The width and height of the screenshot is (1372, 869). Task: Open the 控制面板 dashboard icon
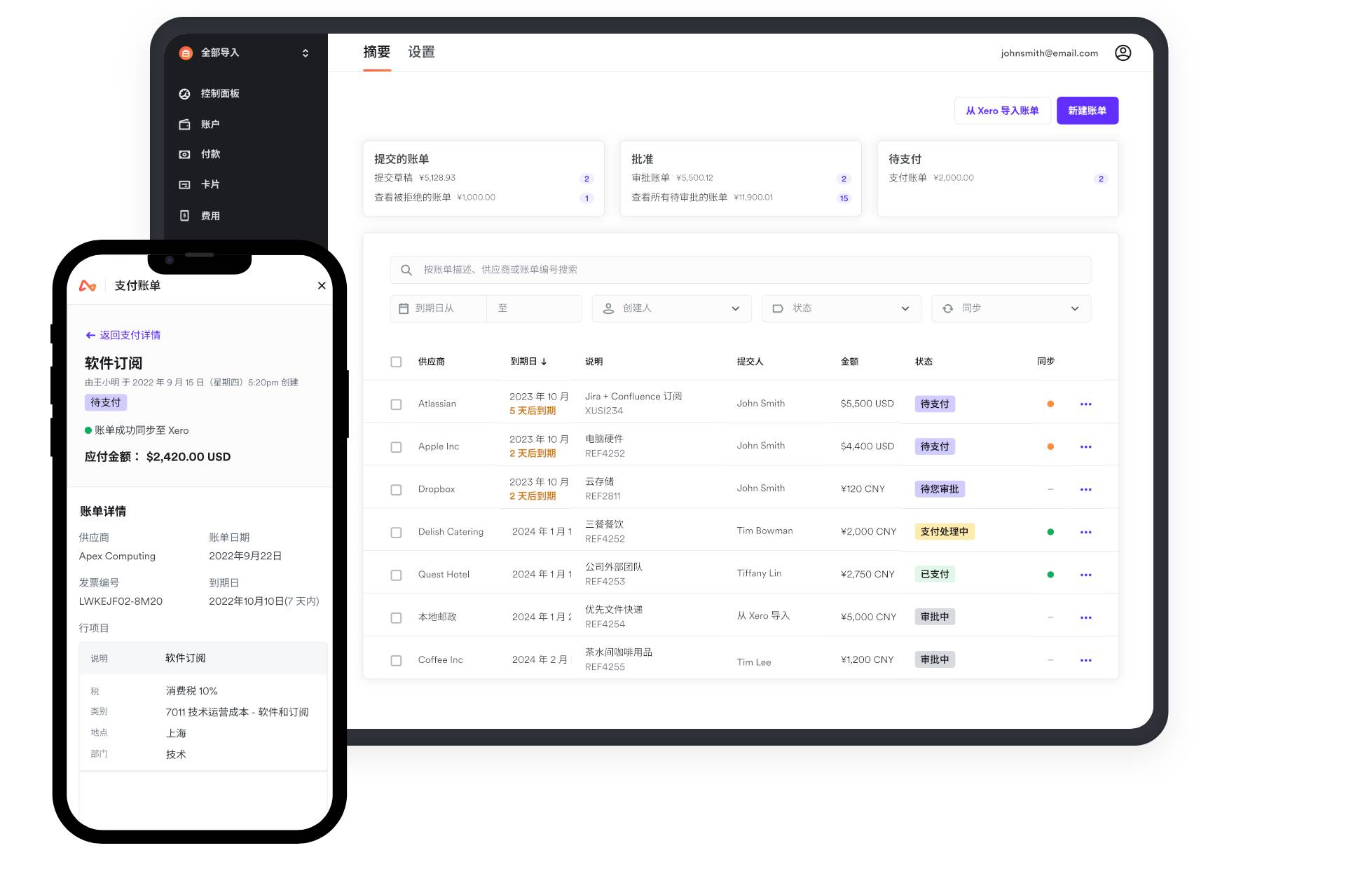184,94
